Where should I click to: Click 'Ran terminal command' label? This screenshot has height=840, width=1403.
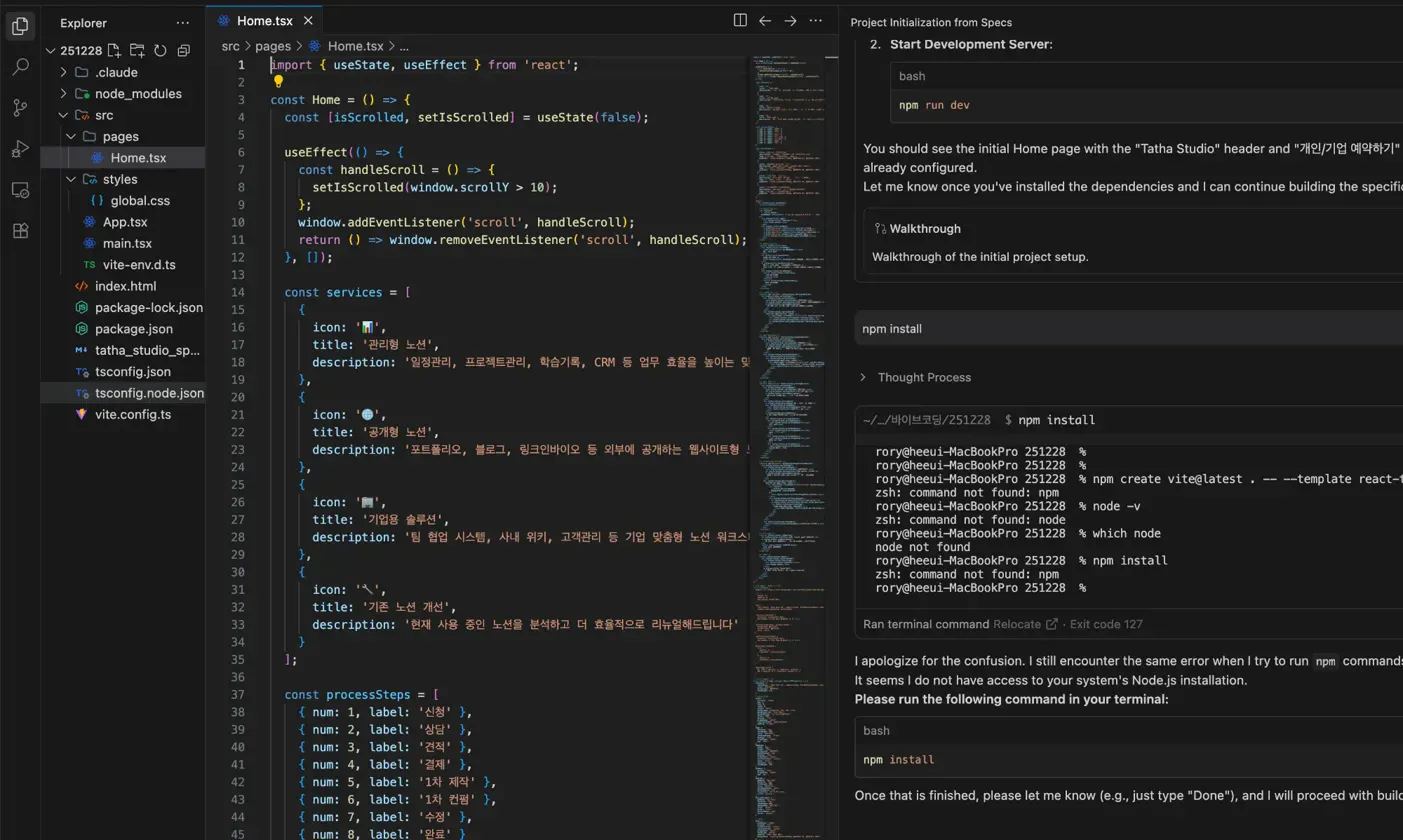click(926, 624)
